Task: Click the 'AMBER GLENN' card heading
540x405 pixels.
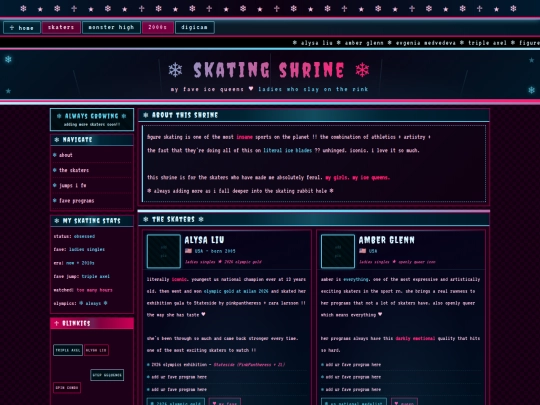Action: point(386,240)
